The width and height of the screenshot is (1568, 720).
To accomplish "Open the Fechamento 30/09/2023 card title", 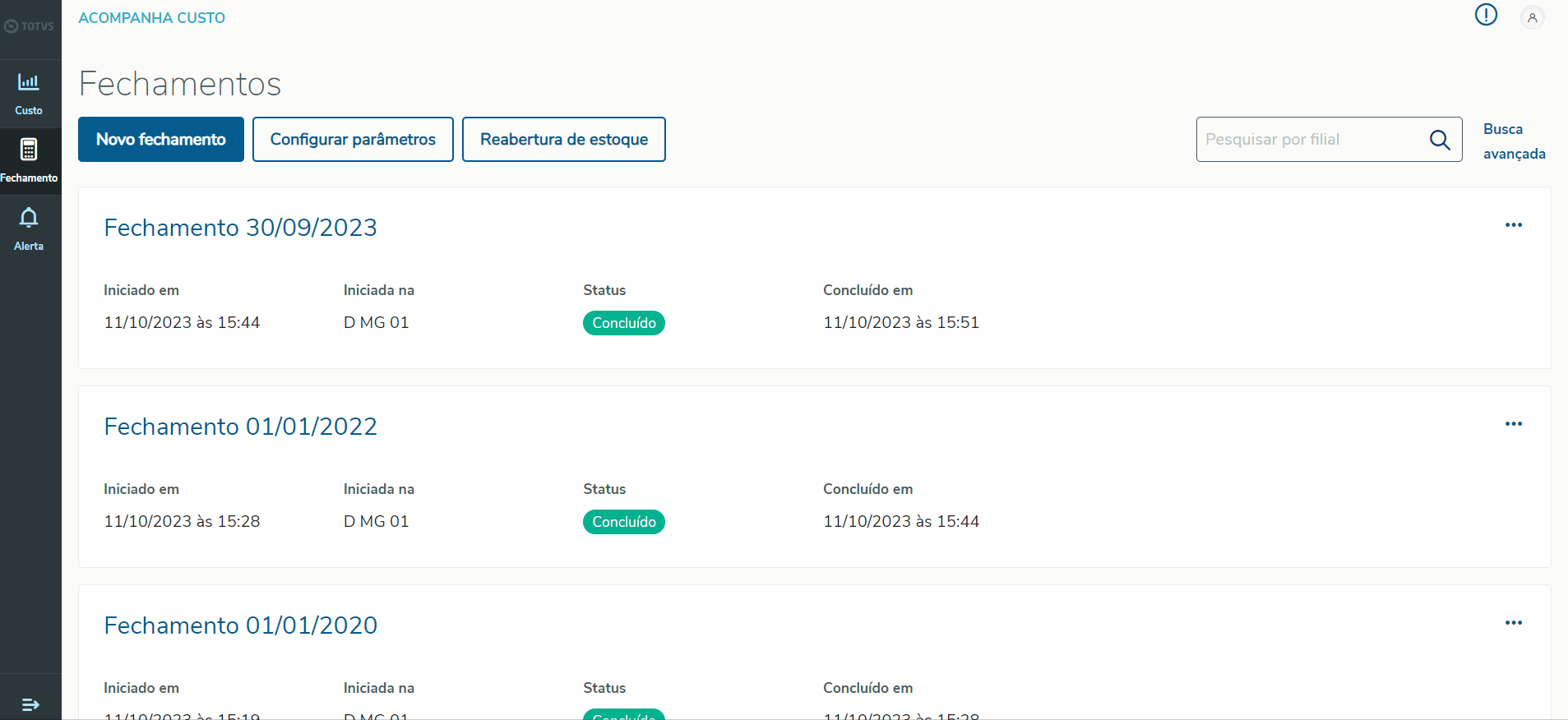I will tap(241, 228).
